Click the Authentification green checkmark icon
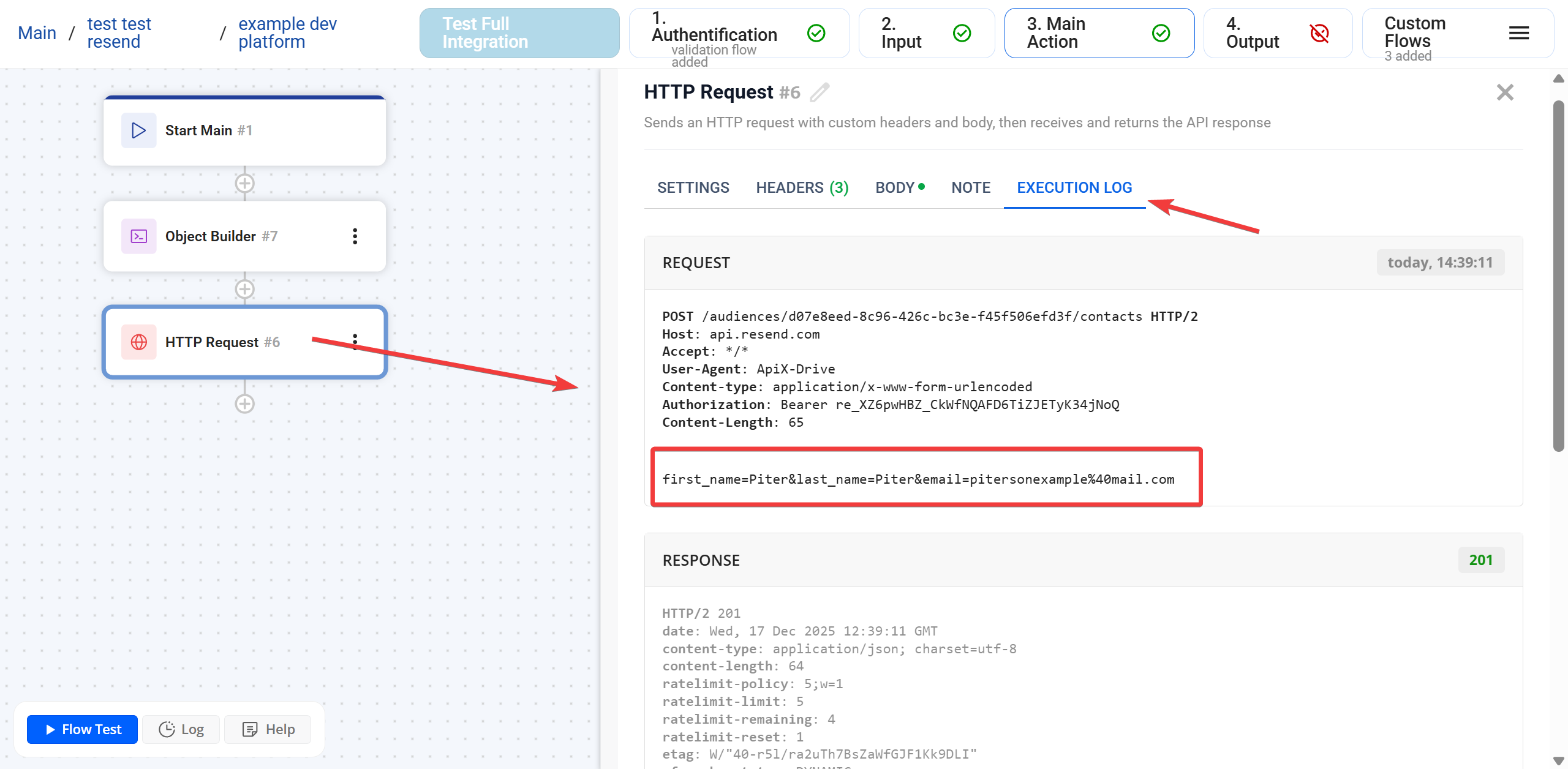Viewport: 1568px width, 769px height. (816, 32)
